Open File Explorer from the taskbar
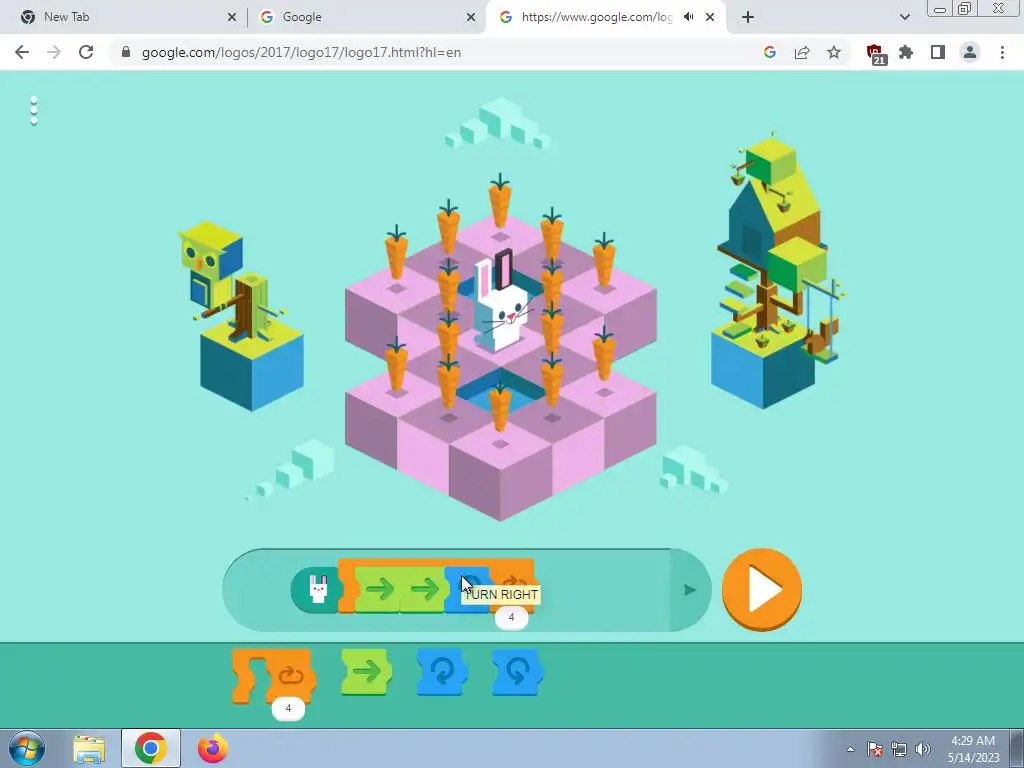1024x768 pixels. (89, 748)
